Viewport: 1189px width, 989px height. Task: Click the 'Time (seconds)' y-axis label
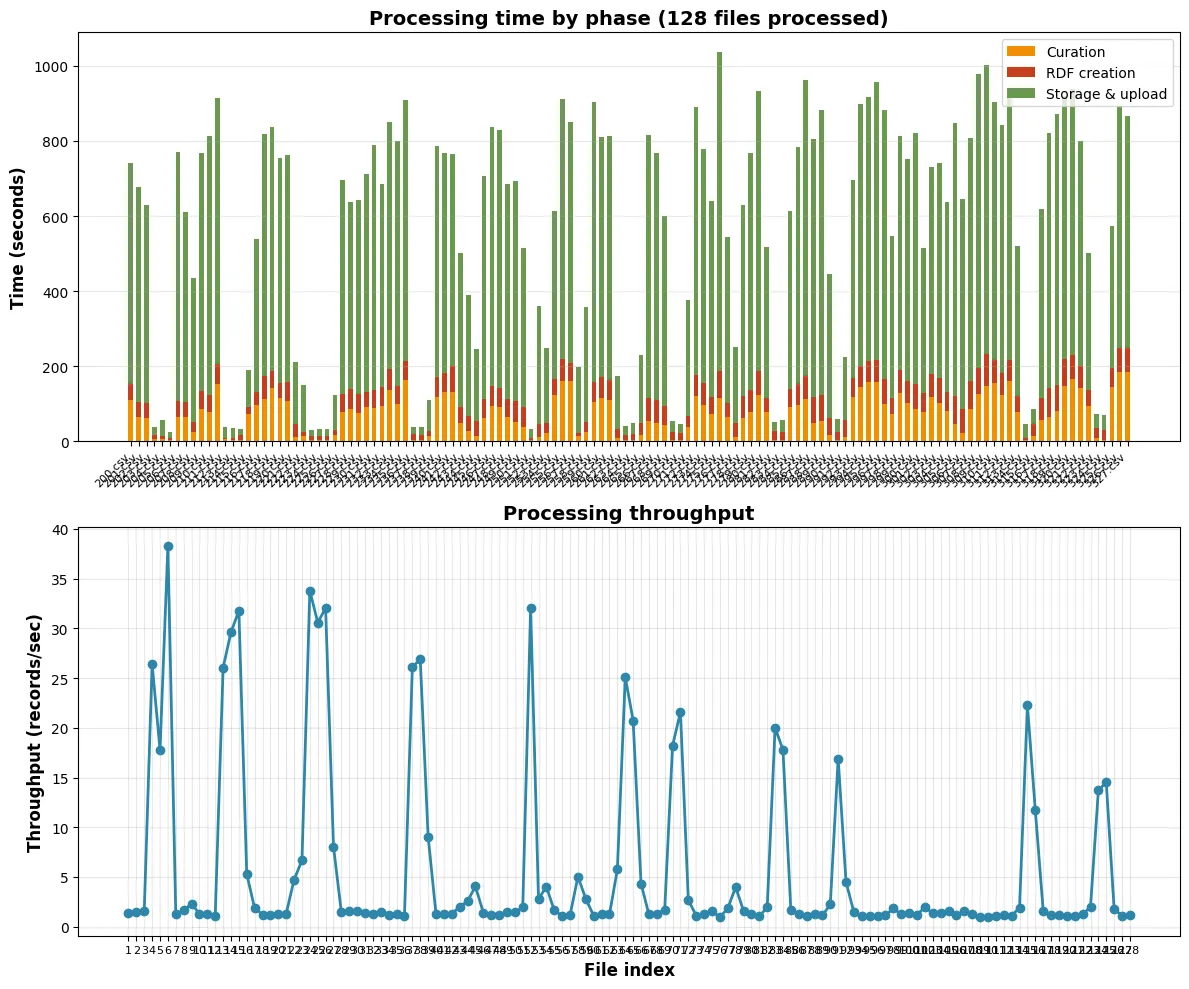(18, 237)
